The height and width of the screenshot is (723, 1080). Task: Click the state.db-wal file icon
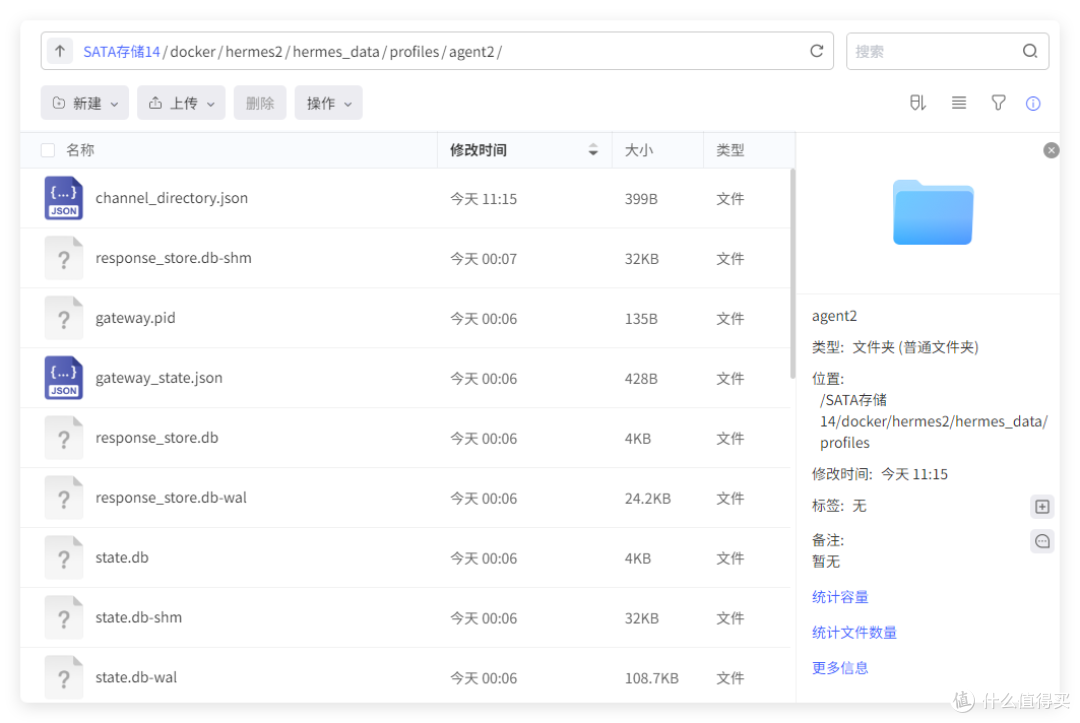[x=63, y=678]
